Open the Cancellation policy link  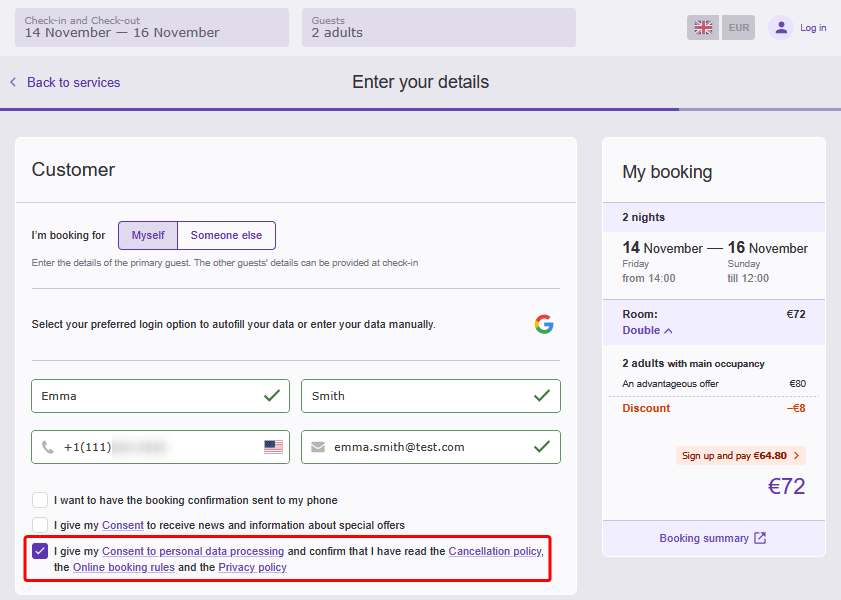495,551
